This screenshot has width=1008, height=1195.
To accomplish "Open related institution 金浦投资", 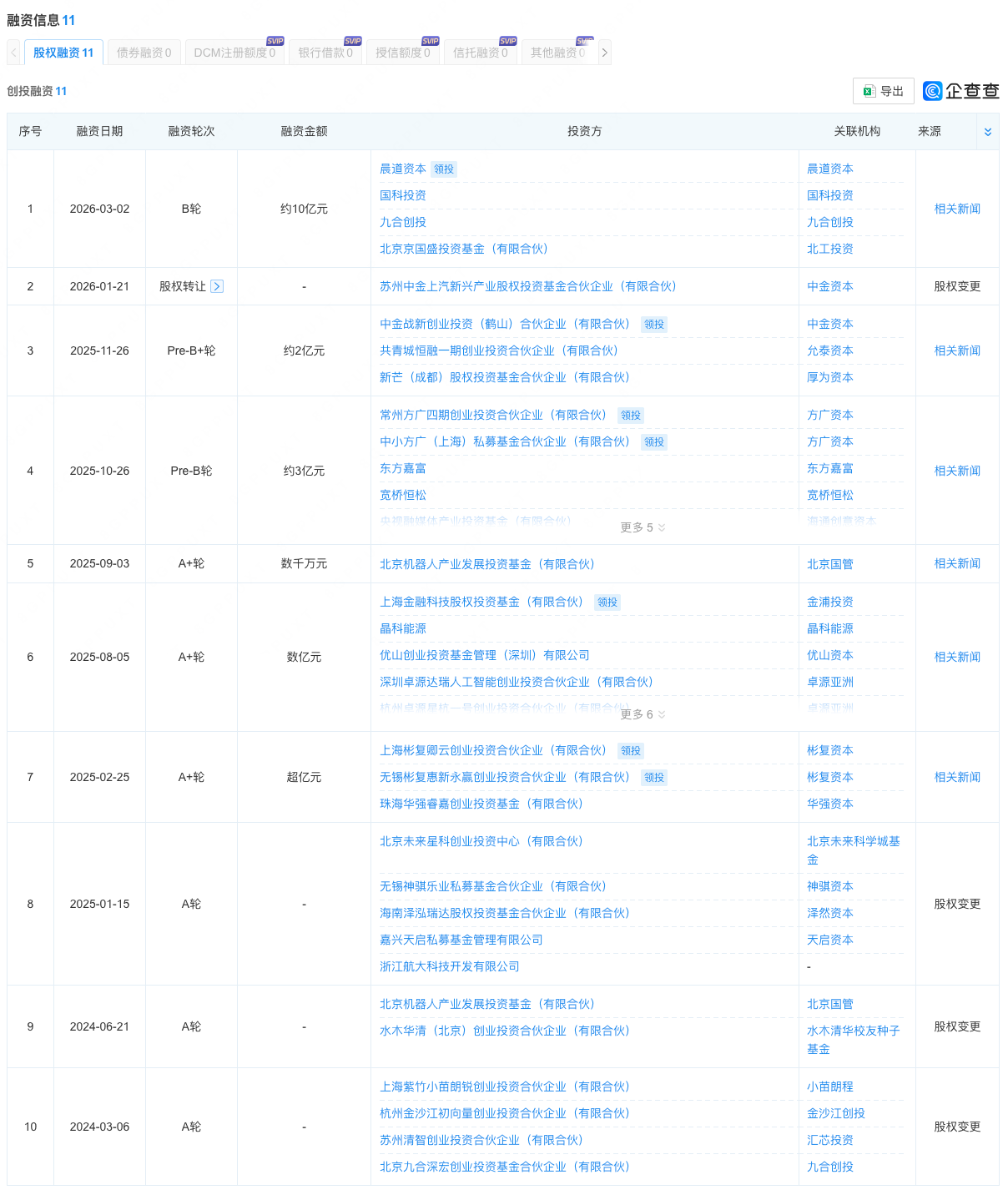I will click(x=830, y=602).
